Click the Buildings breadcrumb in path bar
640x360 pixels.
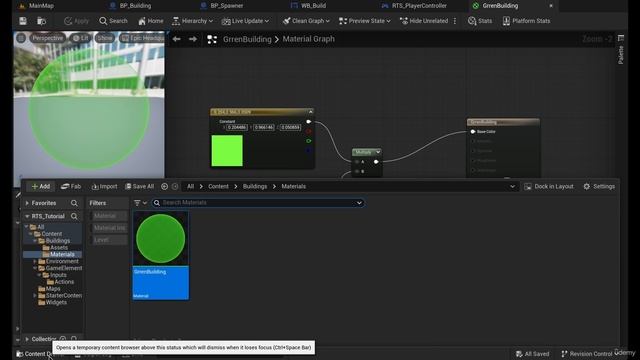pos(255,187)
